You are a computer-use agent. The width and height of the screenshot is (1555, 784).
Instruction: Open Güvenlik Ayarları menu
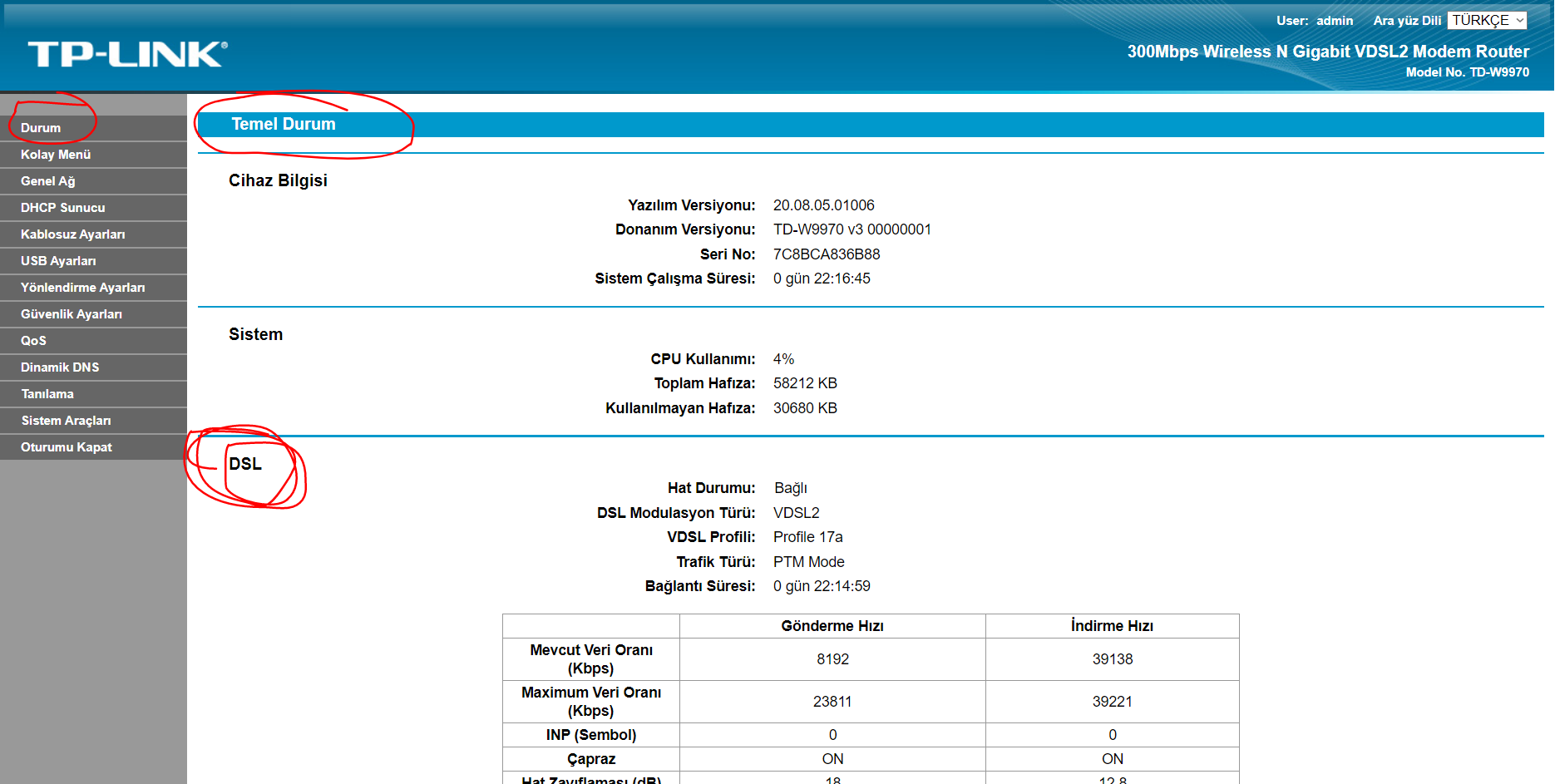(93, 314)
